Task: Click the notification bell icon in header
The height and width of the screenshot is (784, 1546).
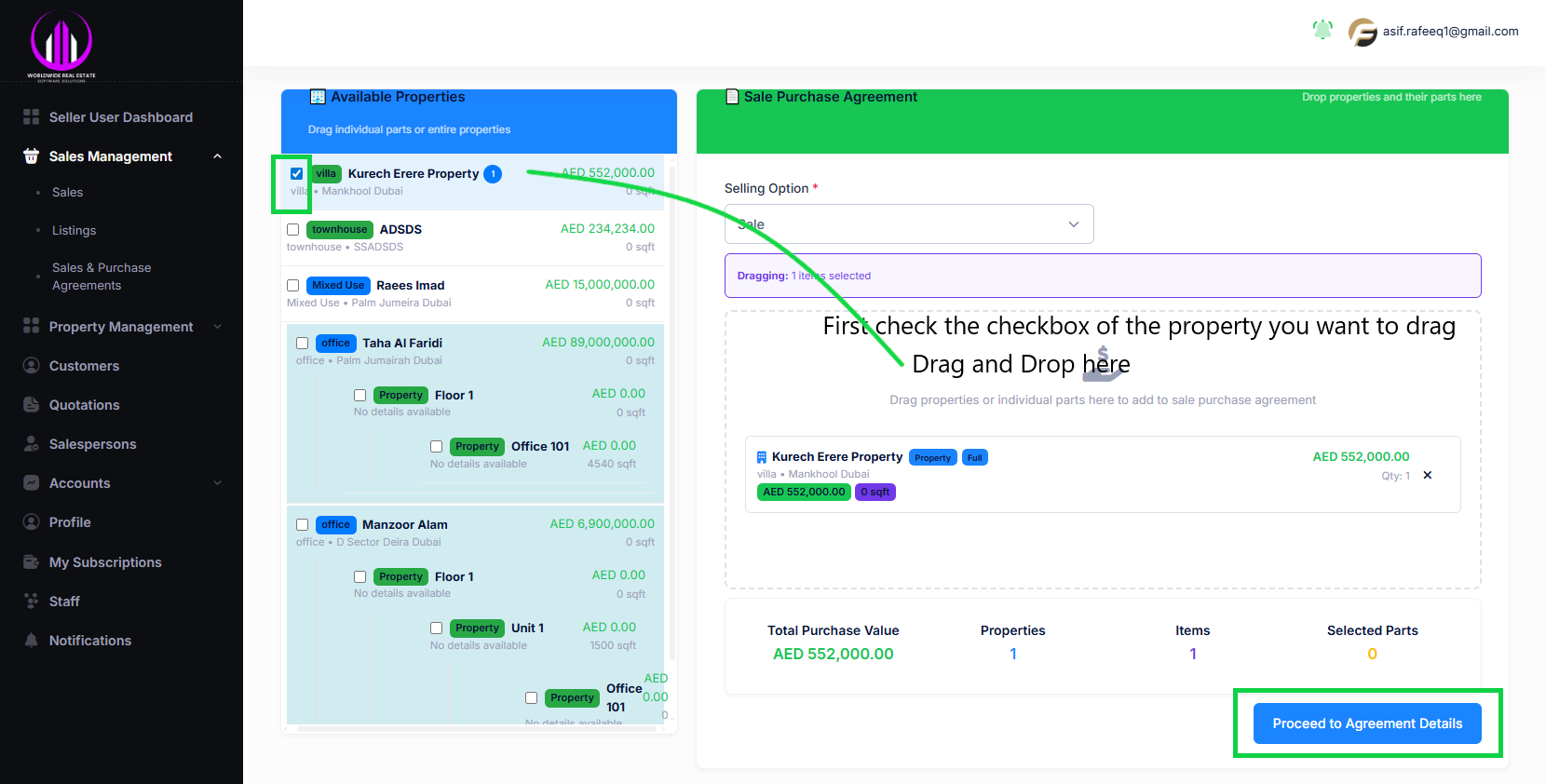Action: point(1322,30)
